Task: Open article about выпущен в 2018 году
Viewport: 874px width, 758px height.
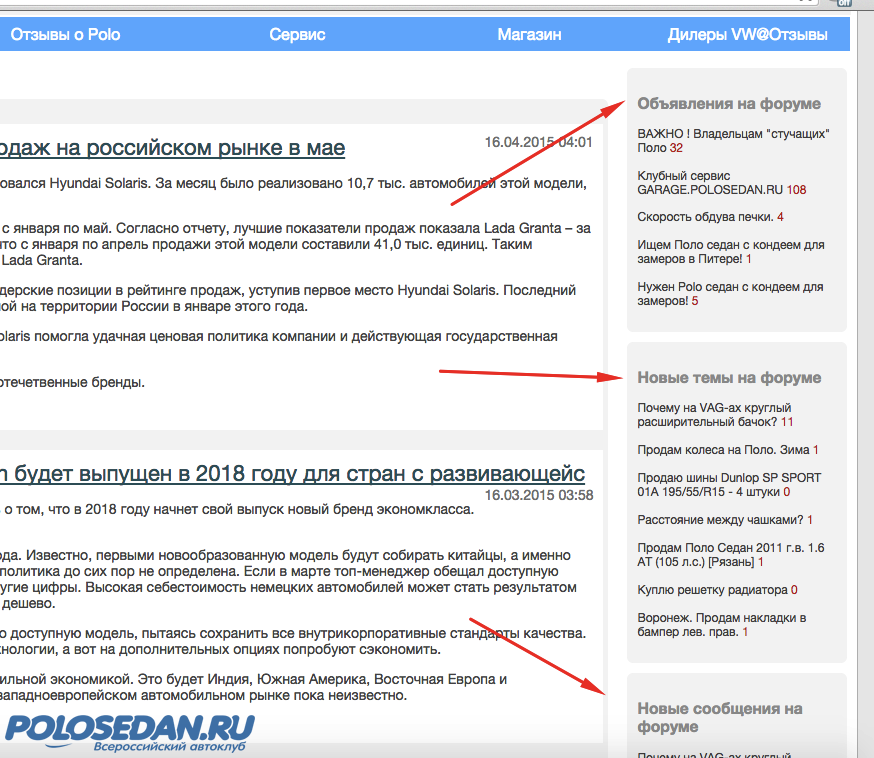Action: click(x=292, y=473)
